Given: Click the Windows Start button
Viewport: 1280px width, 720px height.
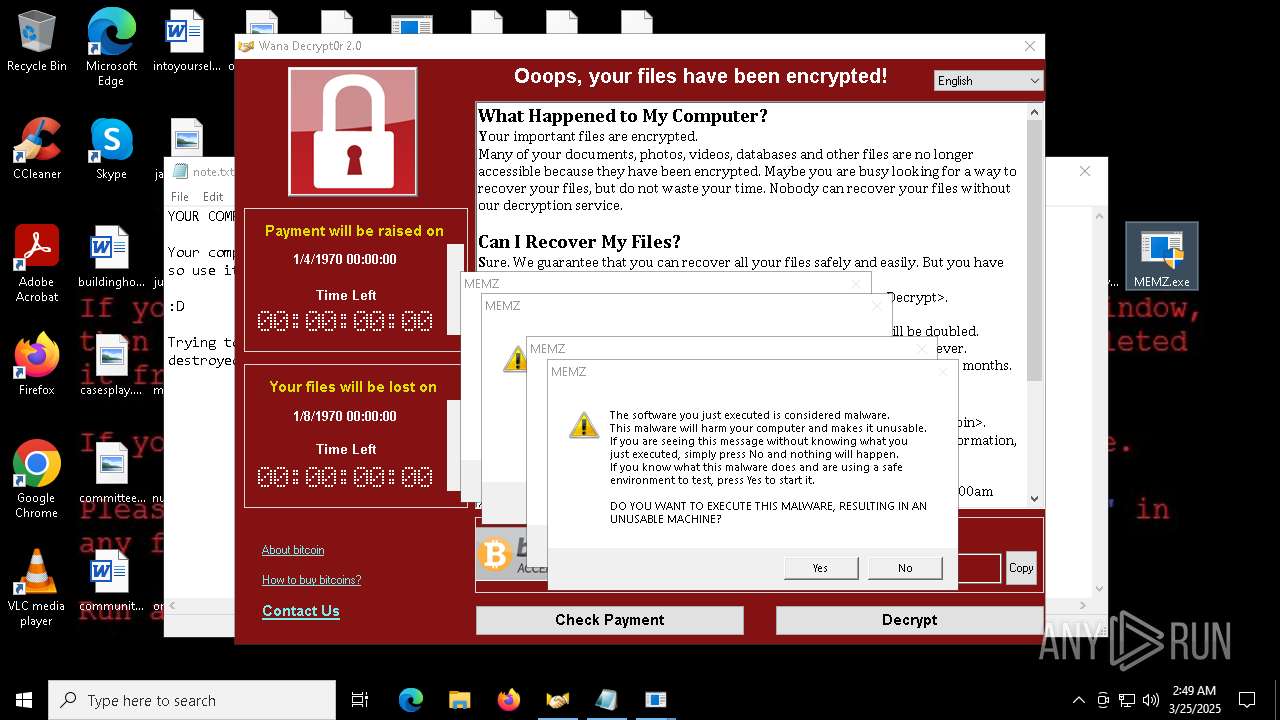Looking at the screenshot, I should (x=24, y=700).
